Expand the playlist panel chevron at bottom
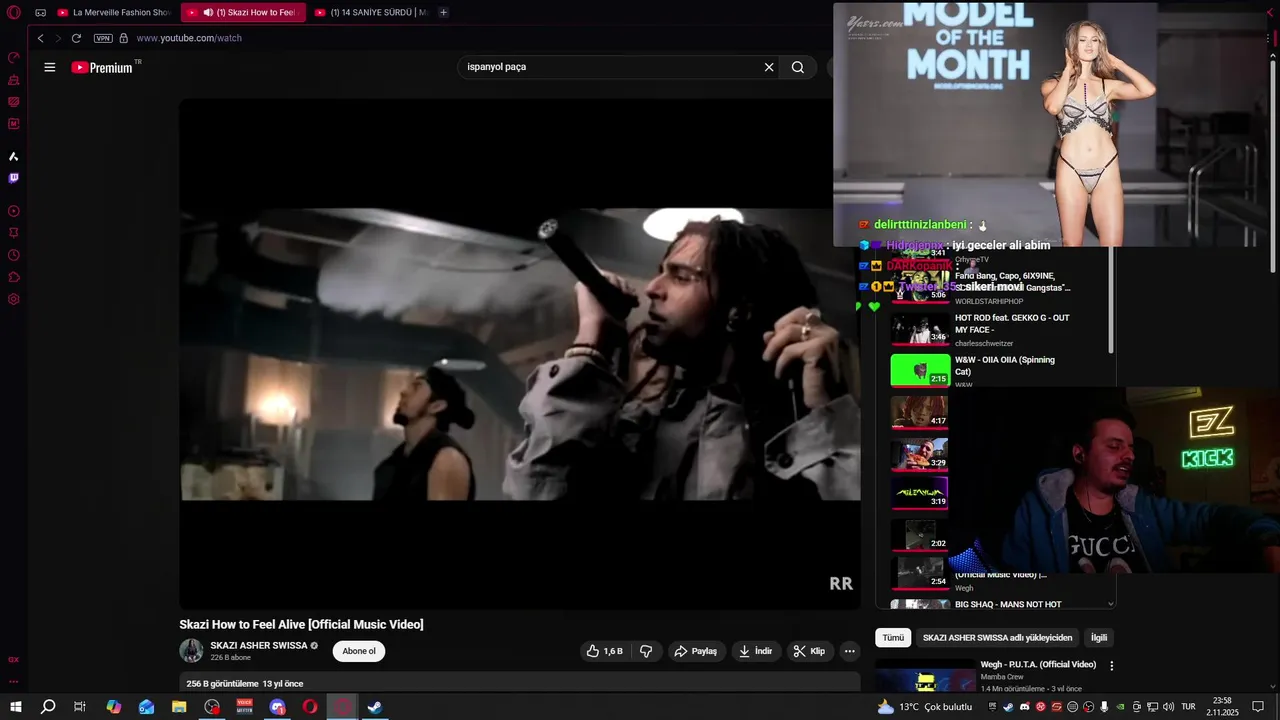Image resolution: width=1280 pixels, height=720 pixels. [x=1110, y=604]
